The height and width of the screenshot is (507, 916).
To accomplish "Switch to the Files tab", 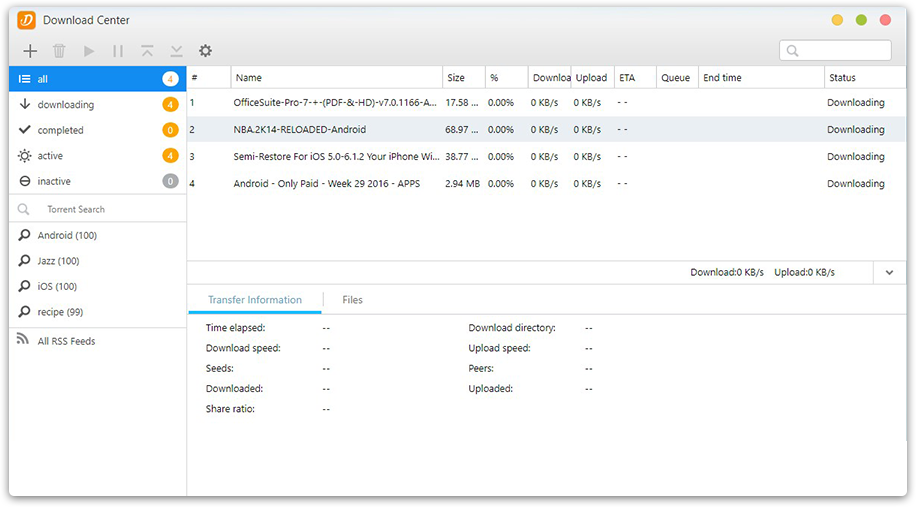I will tap(352, 300).
